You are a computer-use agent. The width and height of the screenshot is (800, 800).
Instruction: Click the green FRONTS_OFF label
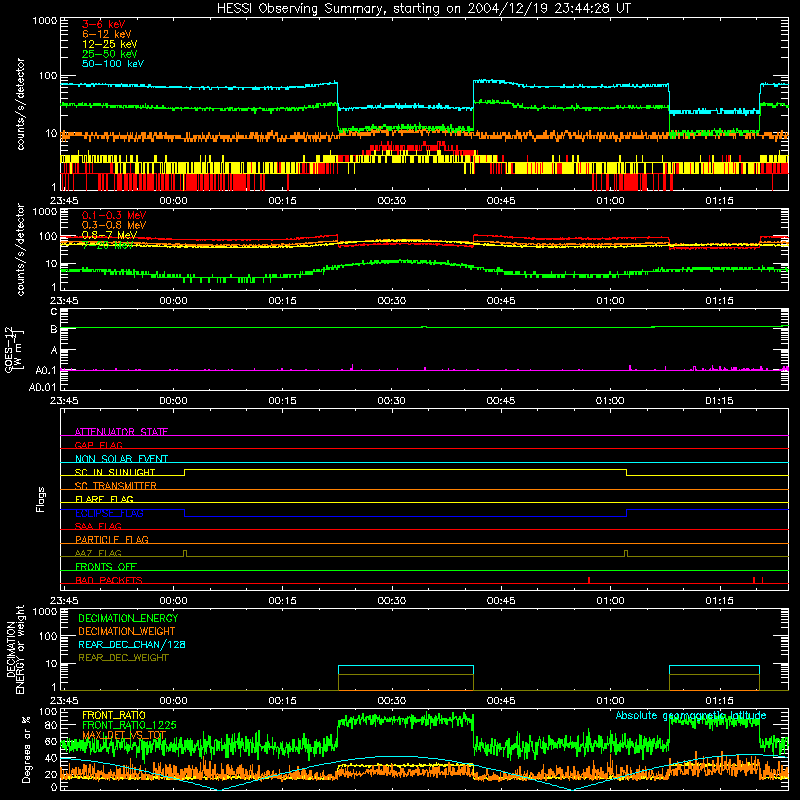pyautogui.click(x=106, y=566)
